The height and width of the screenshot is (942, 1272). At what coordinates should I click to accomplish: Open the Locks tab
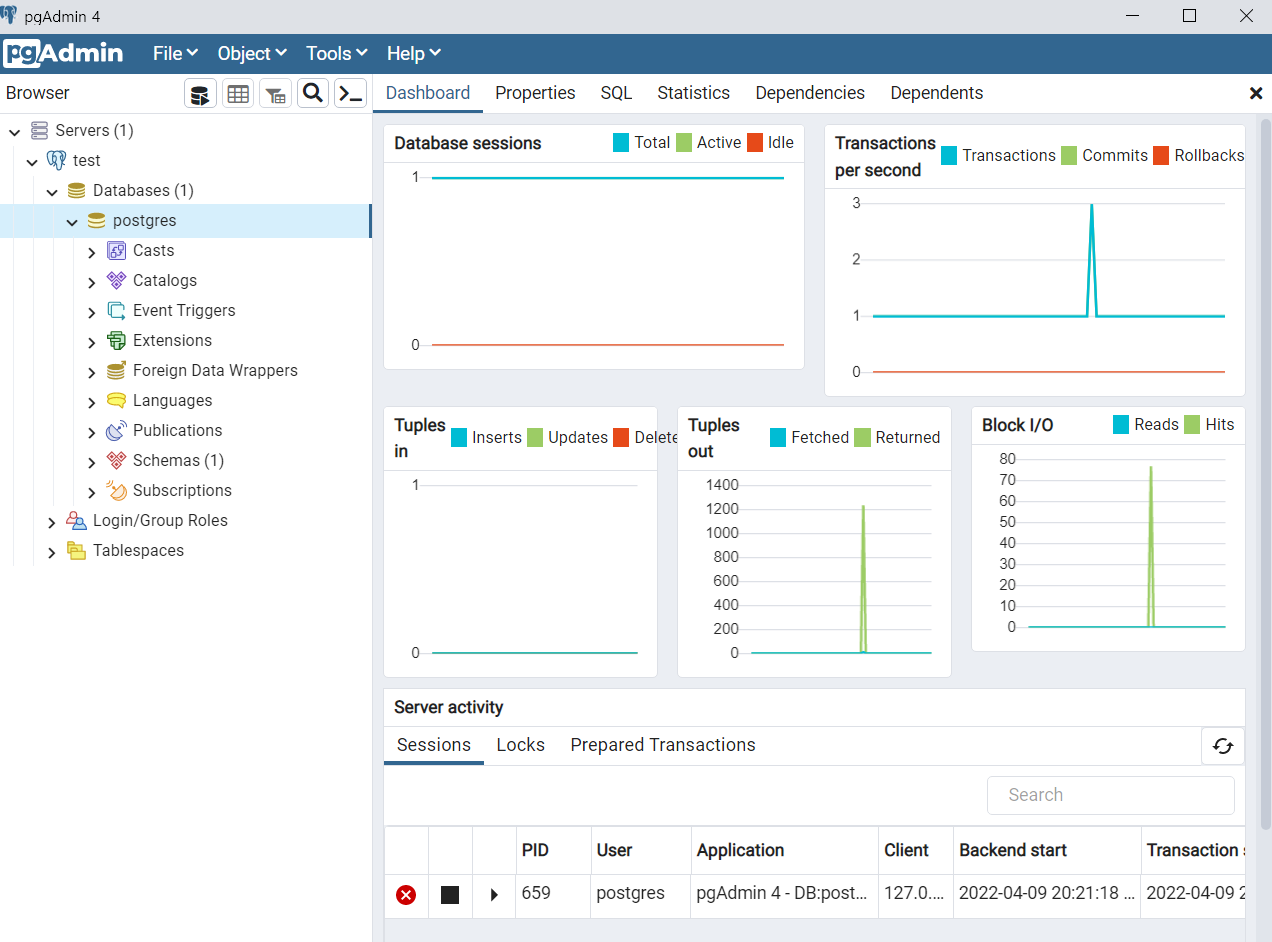520,745
